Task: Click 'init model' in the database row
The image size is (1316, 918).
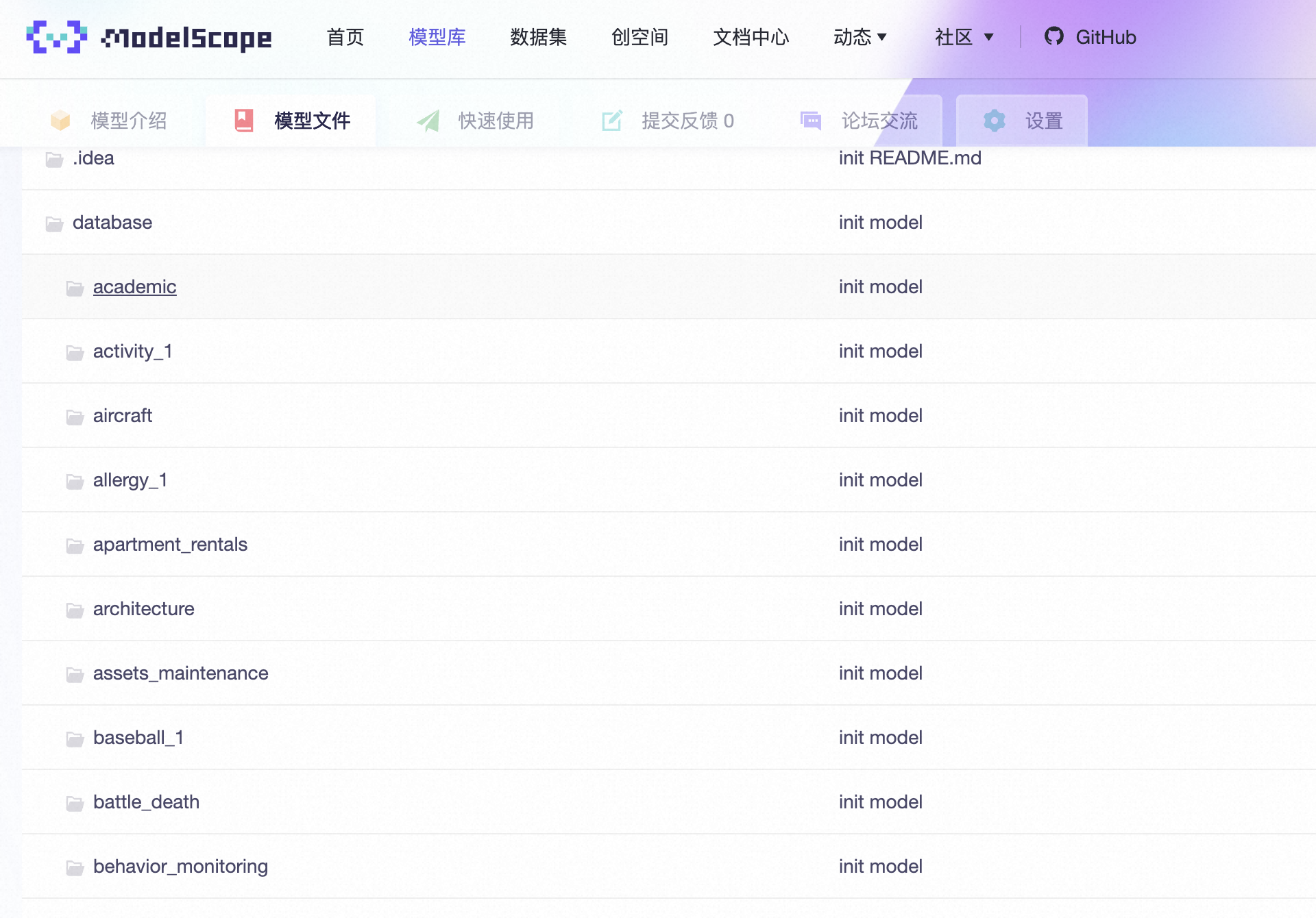Action: (881, 223)
